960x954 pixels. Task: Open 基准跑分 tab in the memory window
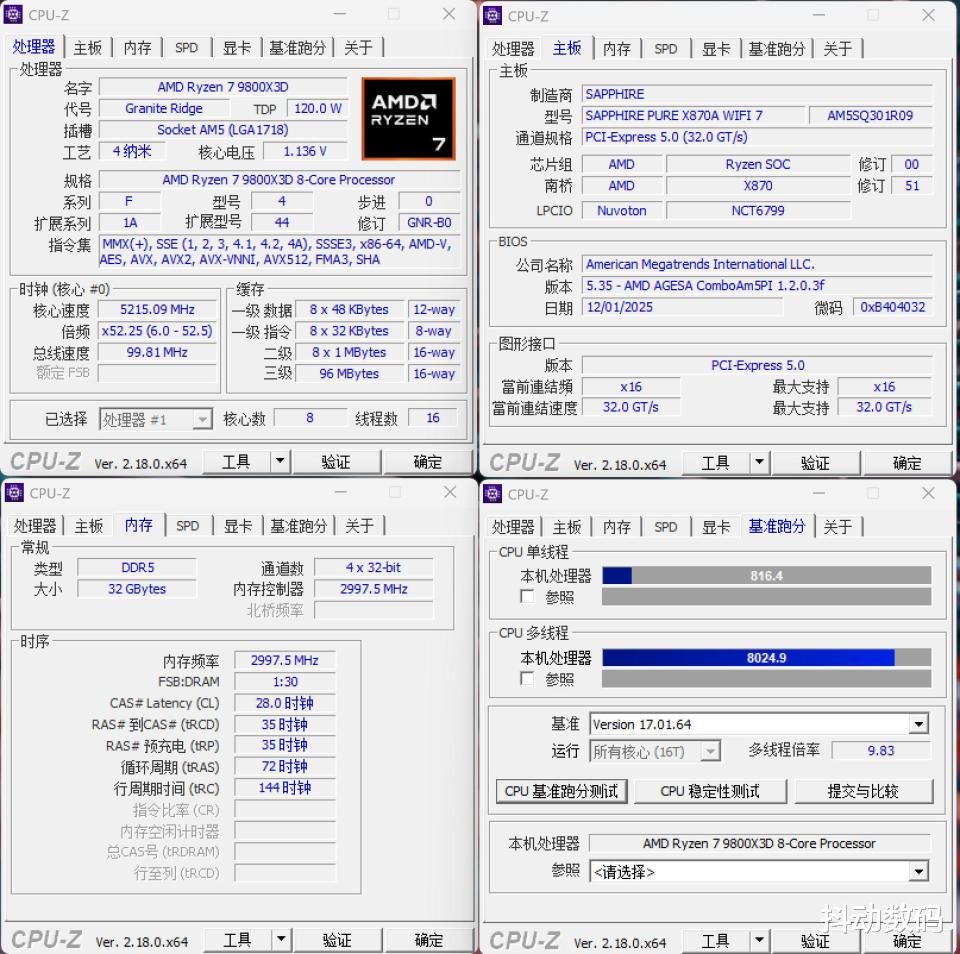(x=298, y=526)
